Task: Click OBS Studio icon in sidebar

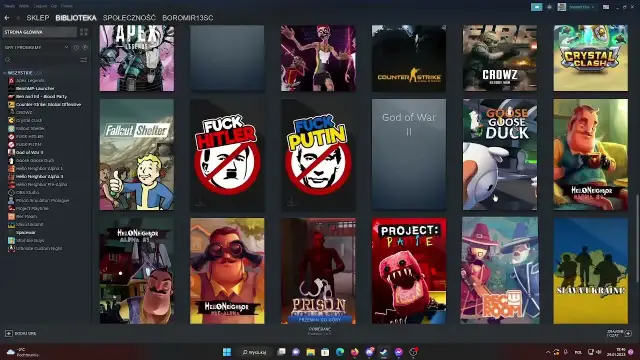Action: 11,192
